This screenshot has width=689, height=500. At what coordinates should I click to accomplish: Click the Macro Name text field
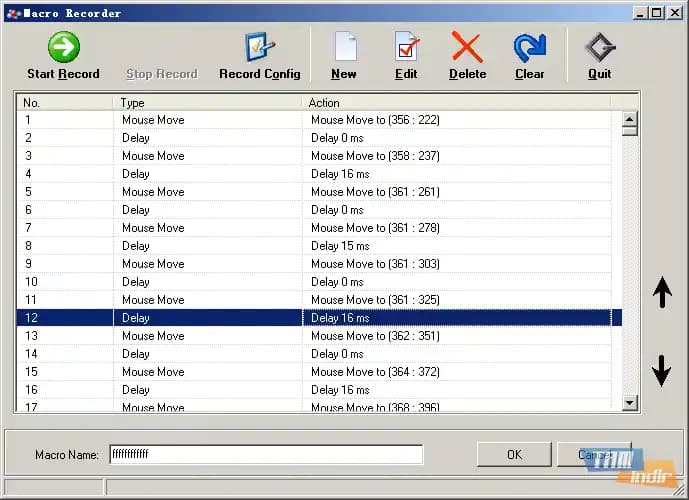[x=265, y=455]
